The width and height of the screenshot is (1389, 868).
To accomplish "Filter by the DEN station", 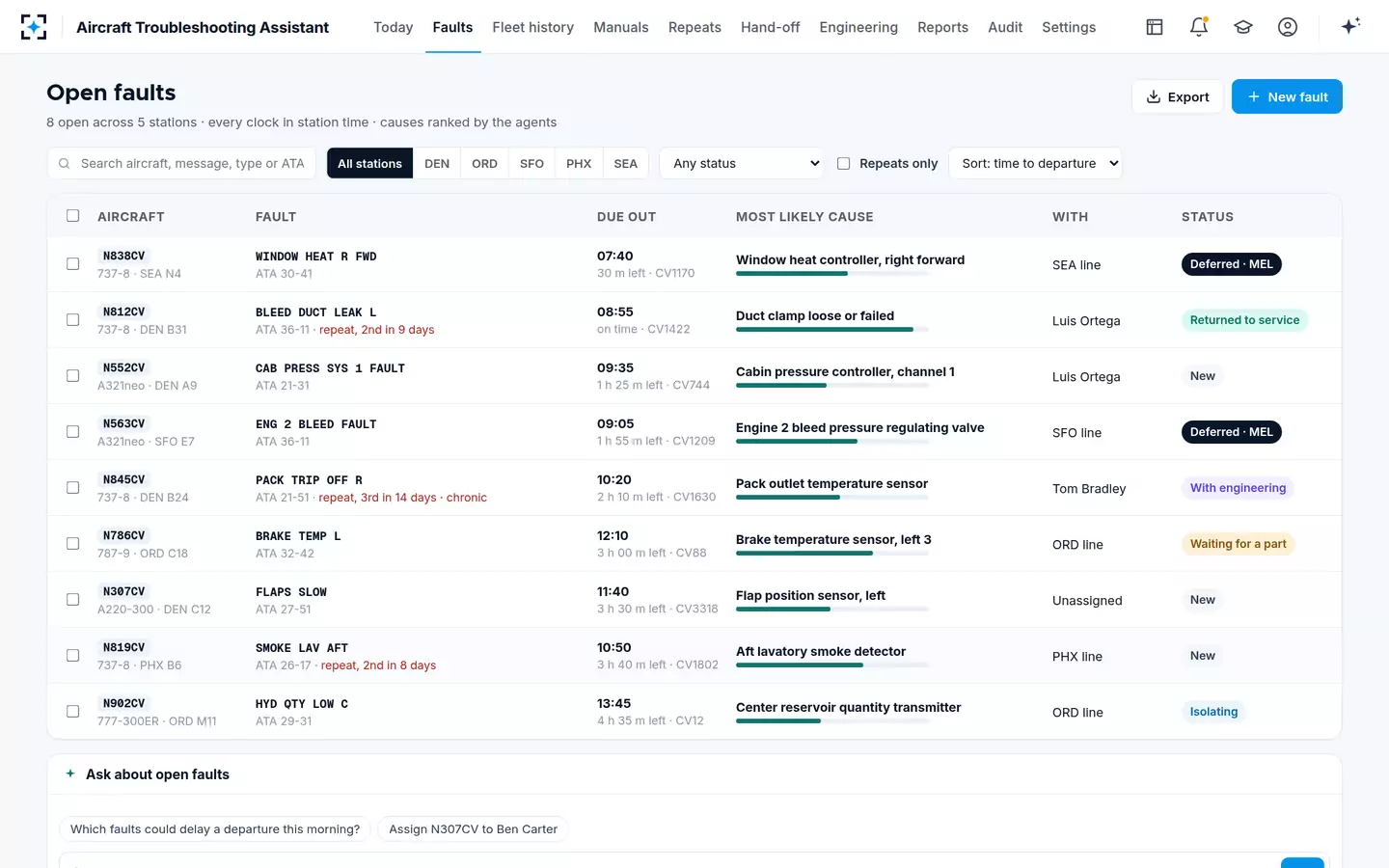I will coord(437,164).
